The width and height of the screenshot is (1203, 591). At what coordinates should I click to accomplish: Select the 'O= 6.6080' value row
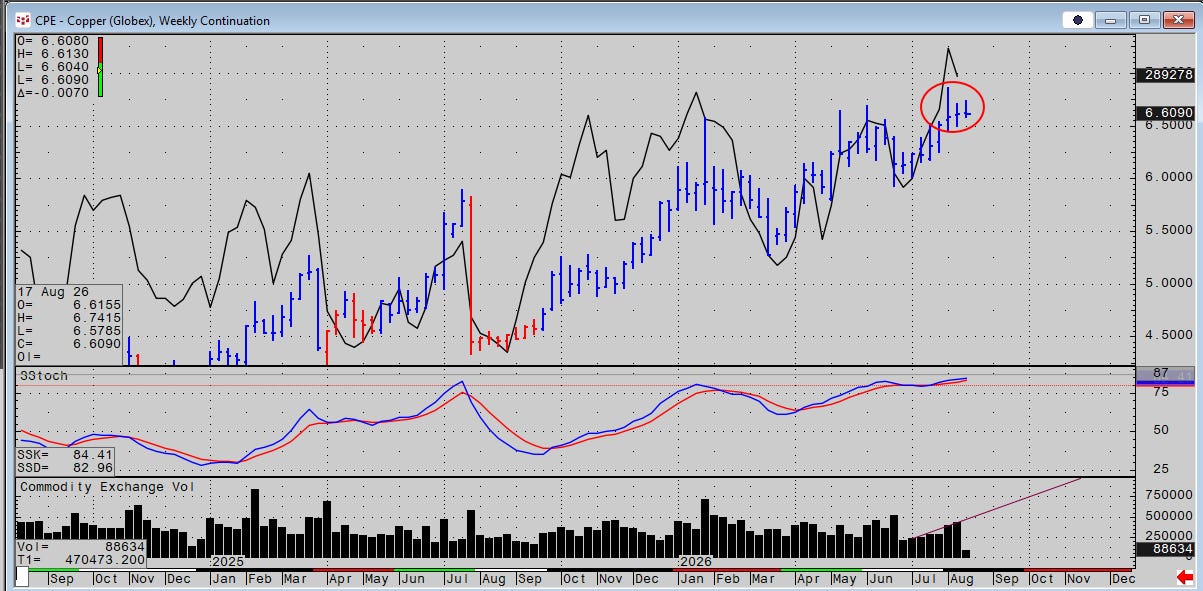coord(53,41)
